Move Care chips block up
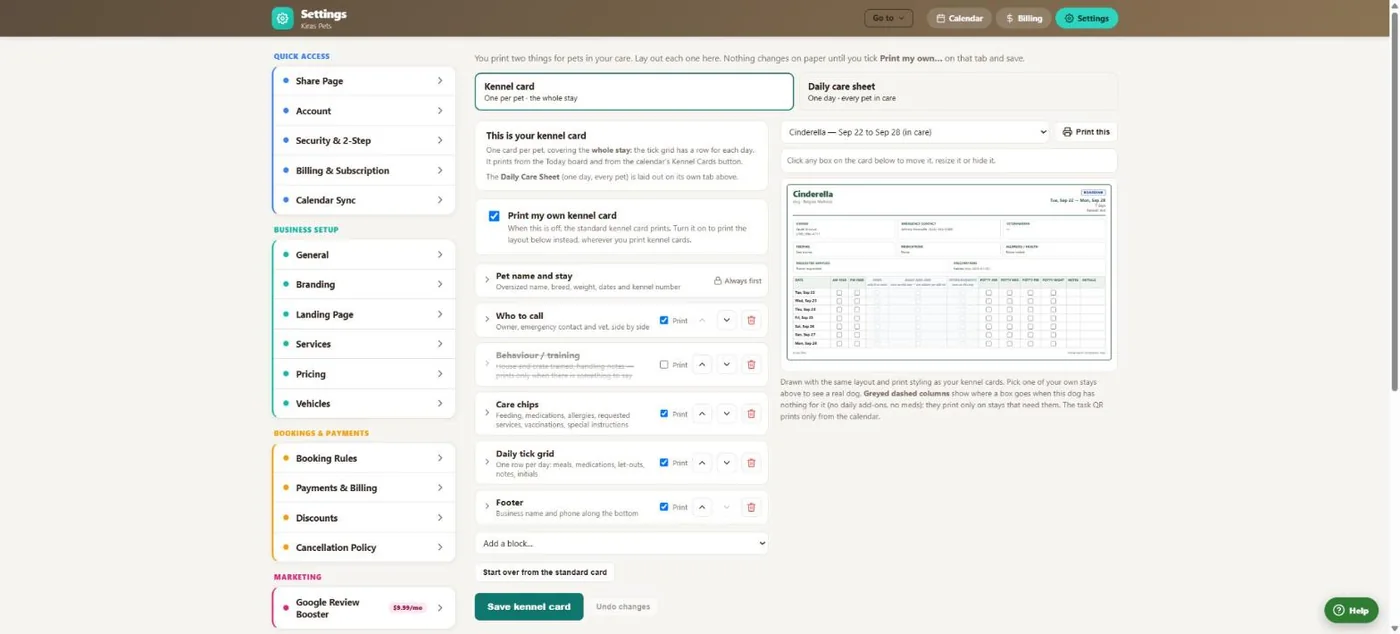Screen dimensions: 1400x634 pyautogui.click(x=702, y=414)
